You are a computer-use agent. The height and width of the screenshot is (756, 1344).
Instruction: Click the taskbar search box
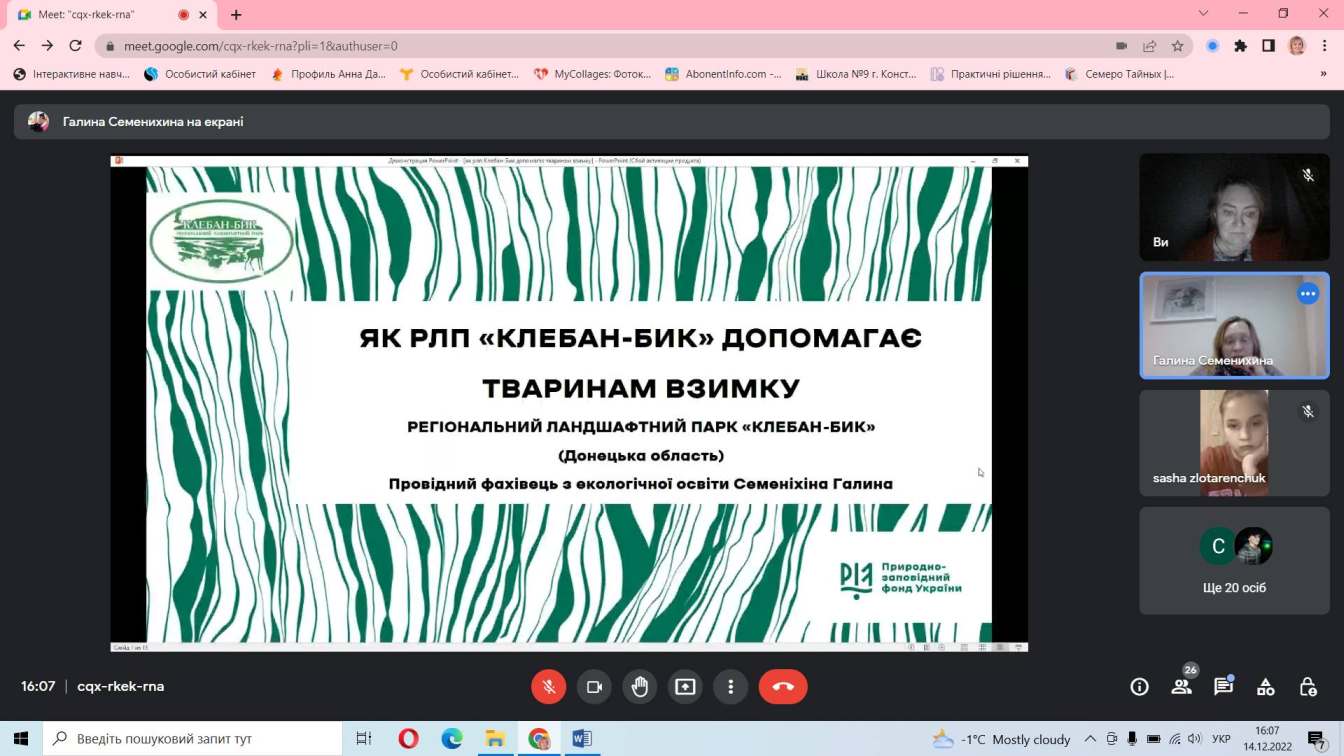(191, 739)
